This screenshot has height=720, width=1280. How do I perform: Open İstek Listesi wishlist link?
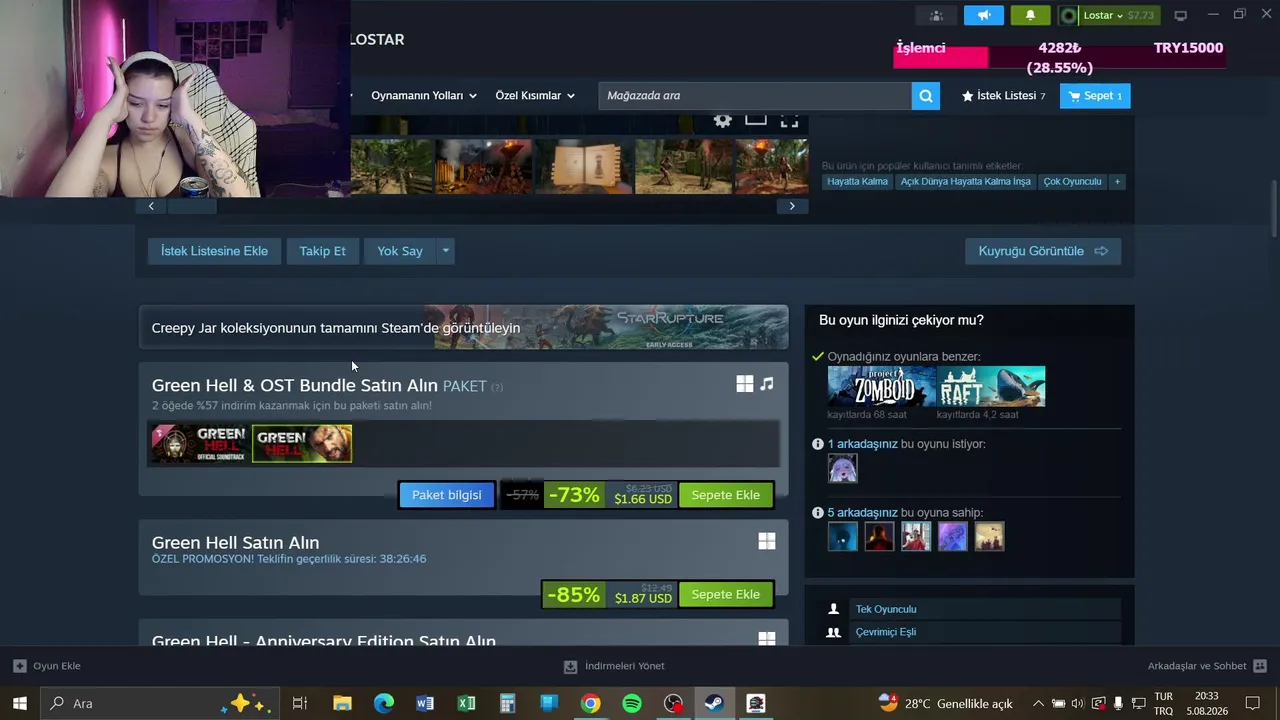pyautogui.click(x=1003, y=96)
